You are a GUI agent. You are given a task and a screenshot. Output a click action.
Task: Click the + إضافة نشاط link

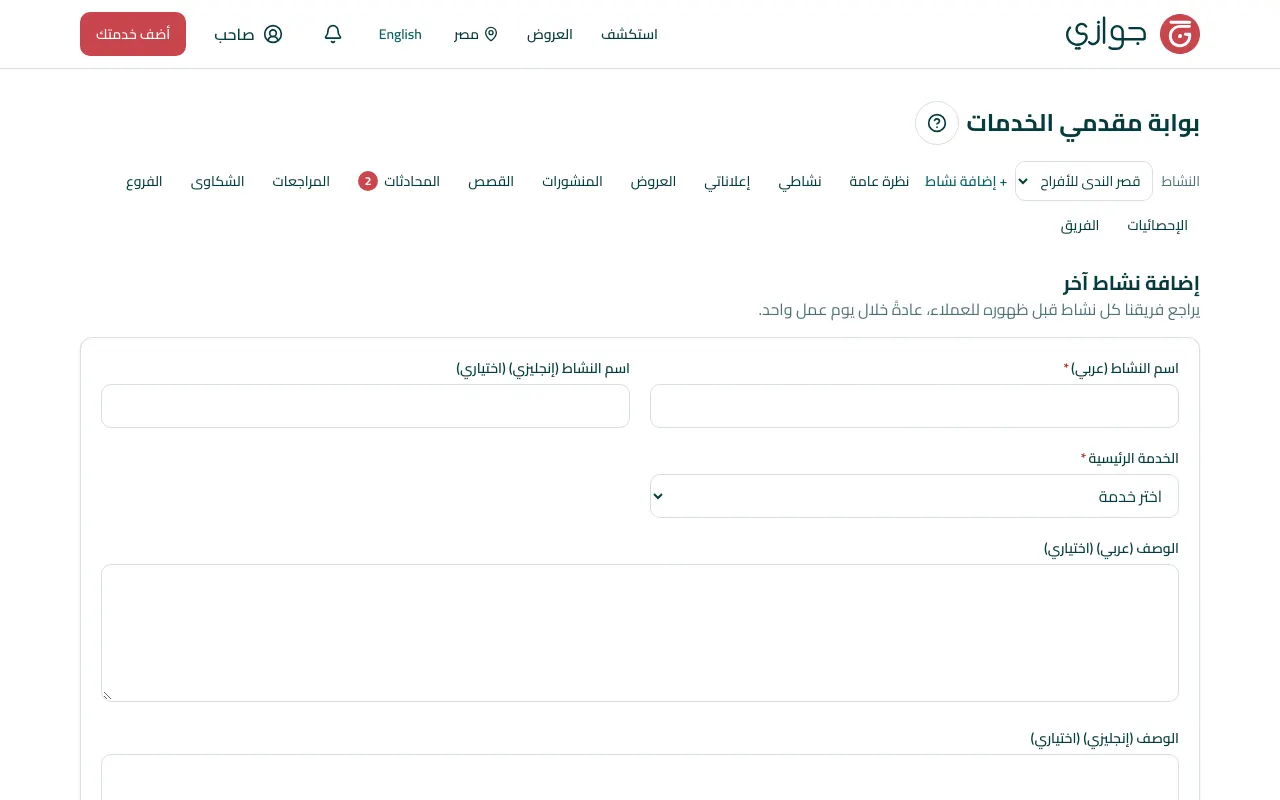pos(966,181)
